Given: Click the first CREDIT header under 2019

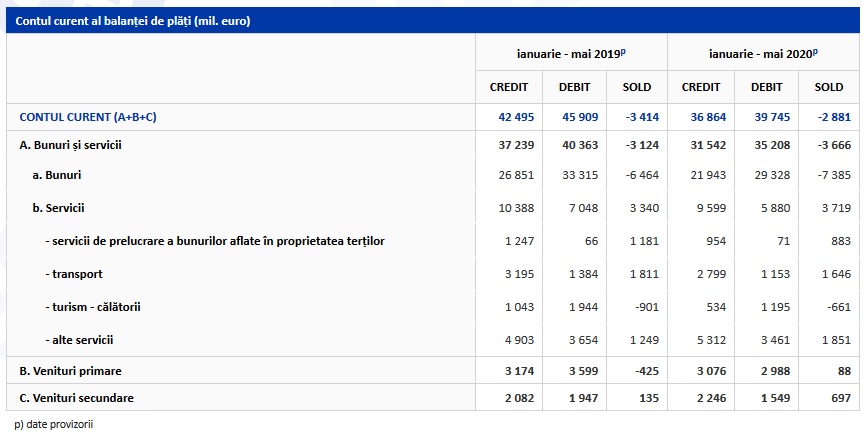Looking at the screenshot, I should (509, 87).
